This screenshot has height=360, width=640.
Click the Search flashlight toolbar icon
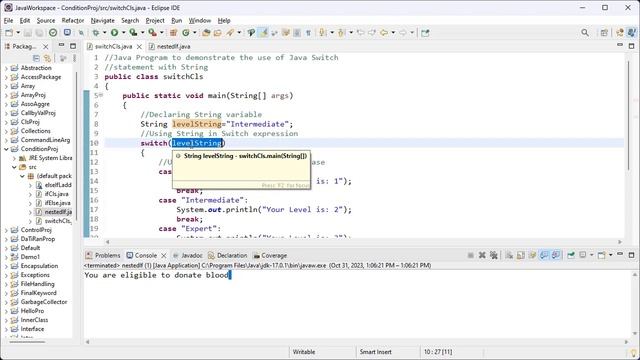230,33
